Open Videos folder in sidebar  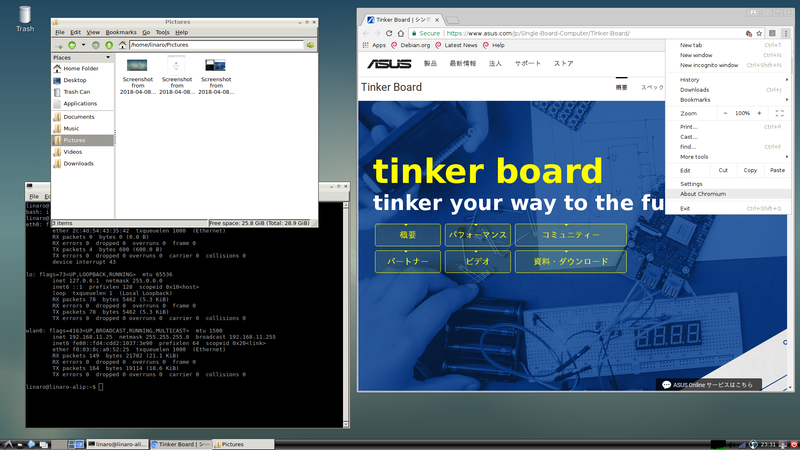tap(82, 152)
